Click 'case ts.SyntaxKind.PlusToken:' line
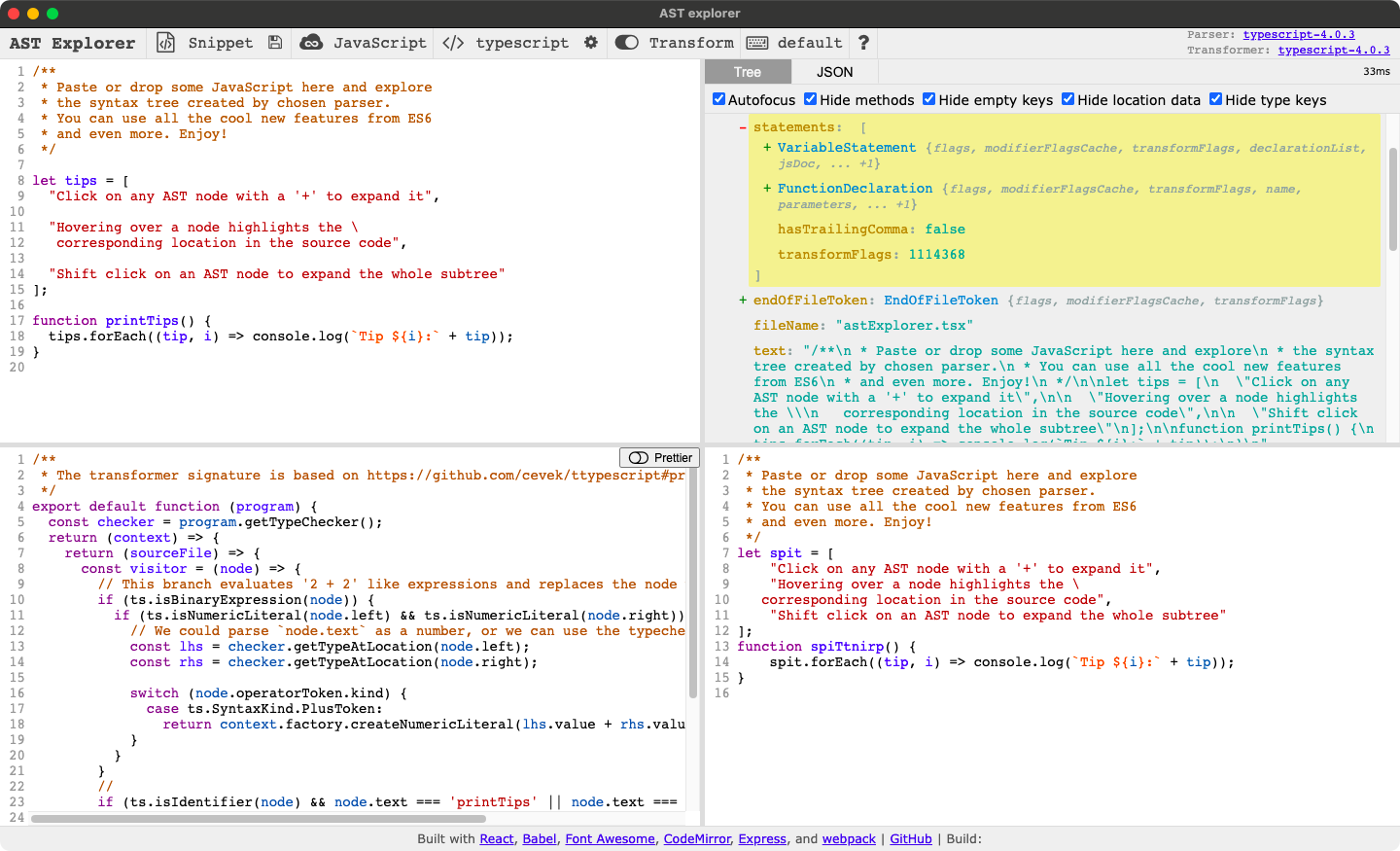Screen dimensions: 1400x851 point(264,709)
